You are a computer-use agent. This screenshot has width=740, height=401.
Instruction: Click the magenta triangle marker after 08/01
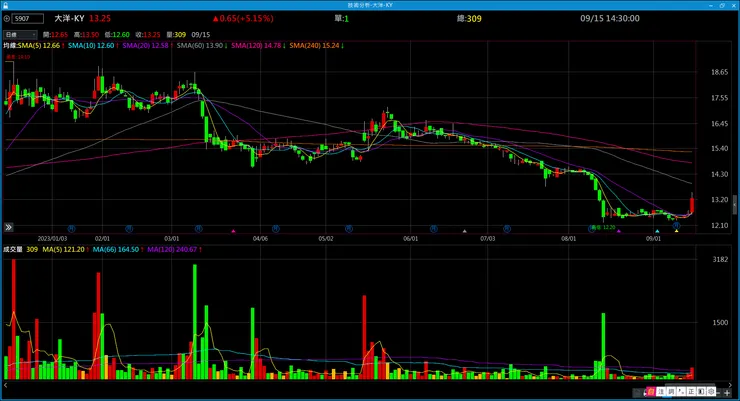pyautogui.click(x=618, y=231)
